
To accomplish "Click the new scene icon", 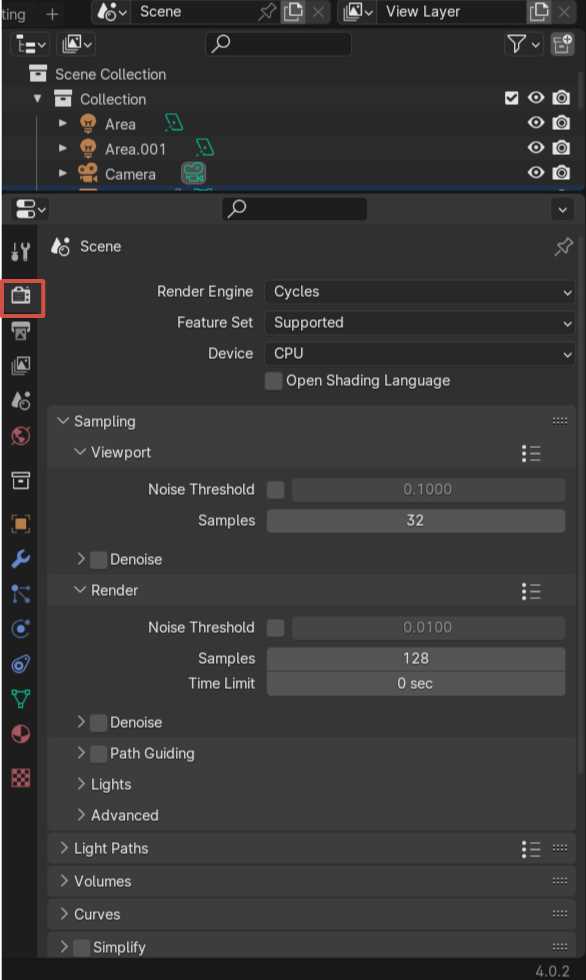I will coord(293,12).
